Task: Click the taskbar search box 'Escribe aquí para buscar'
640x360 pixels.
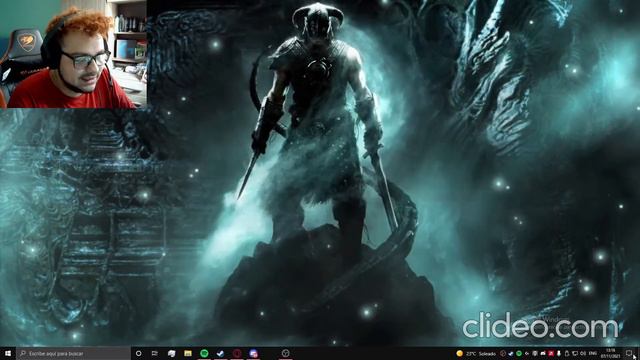Action: tap(73, 353)
